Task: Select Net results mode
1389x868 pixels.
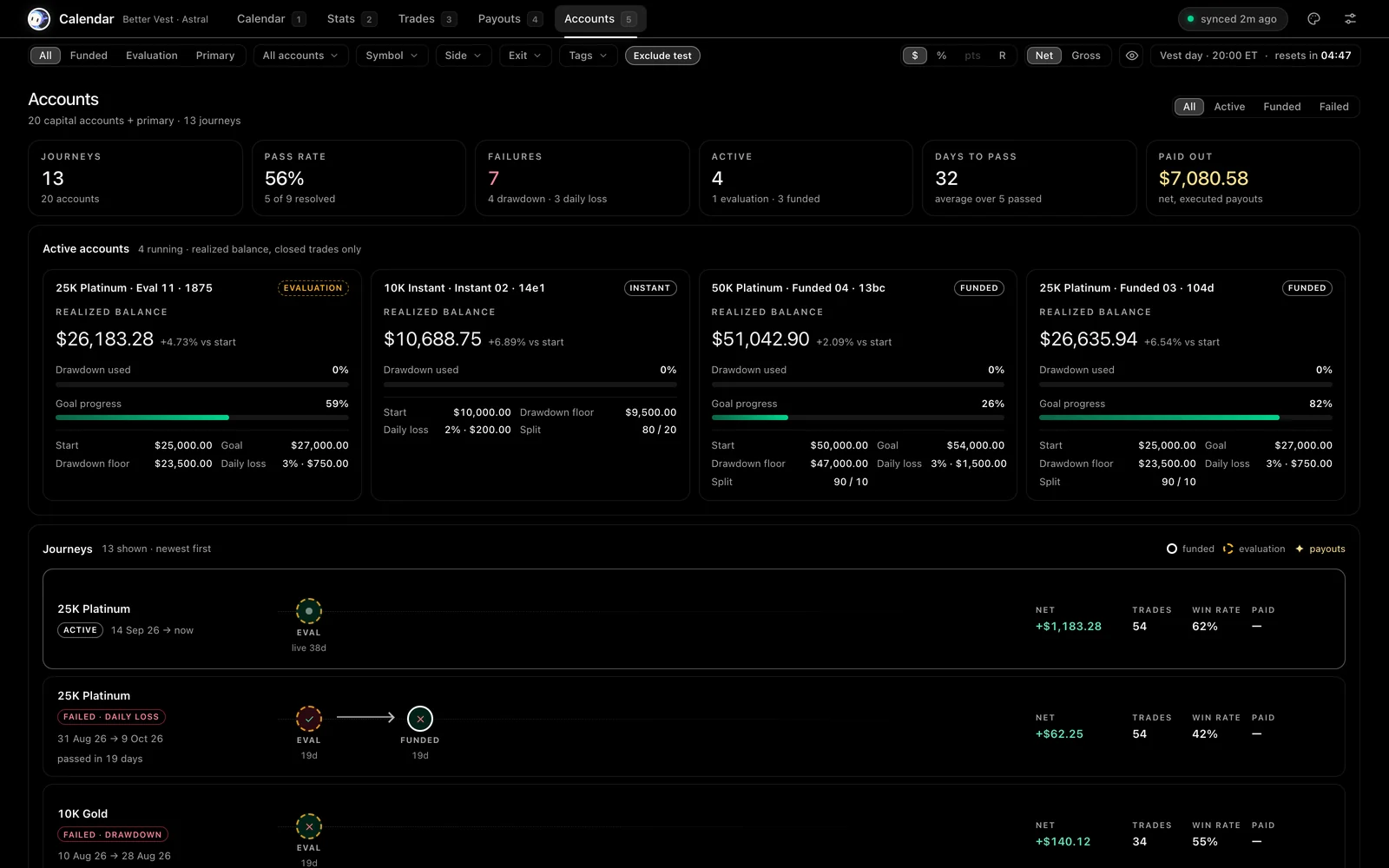Action: point(1044,56)
